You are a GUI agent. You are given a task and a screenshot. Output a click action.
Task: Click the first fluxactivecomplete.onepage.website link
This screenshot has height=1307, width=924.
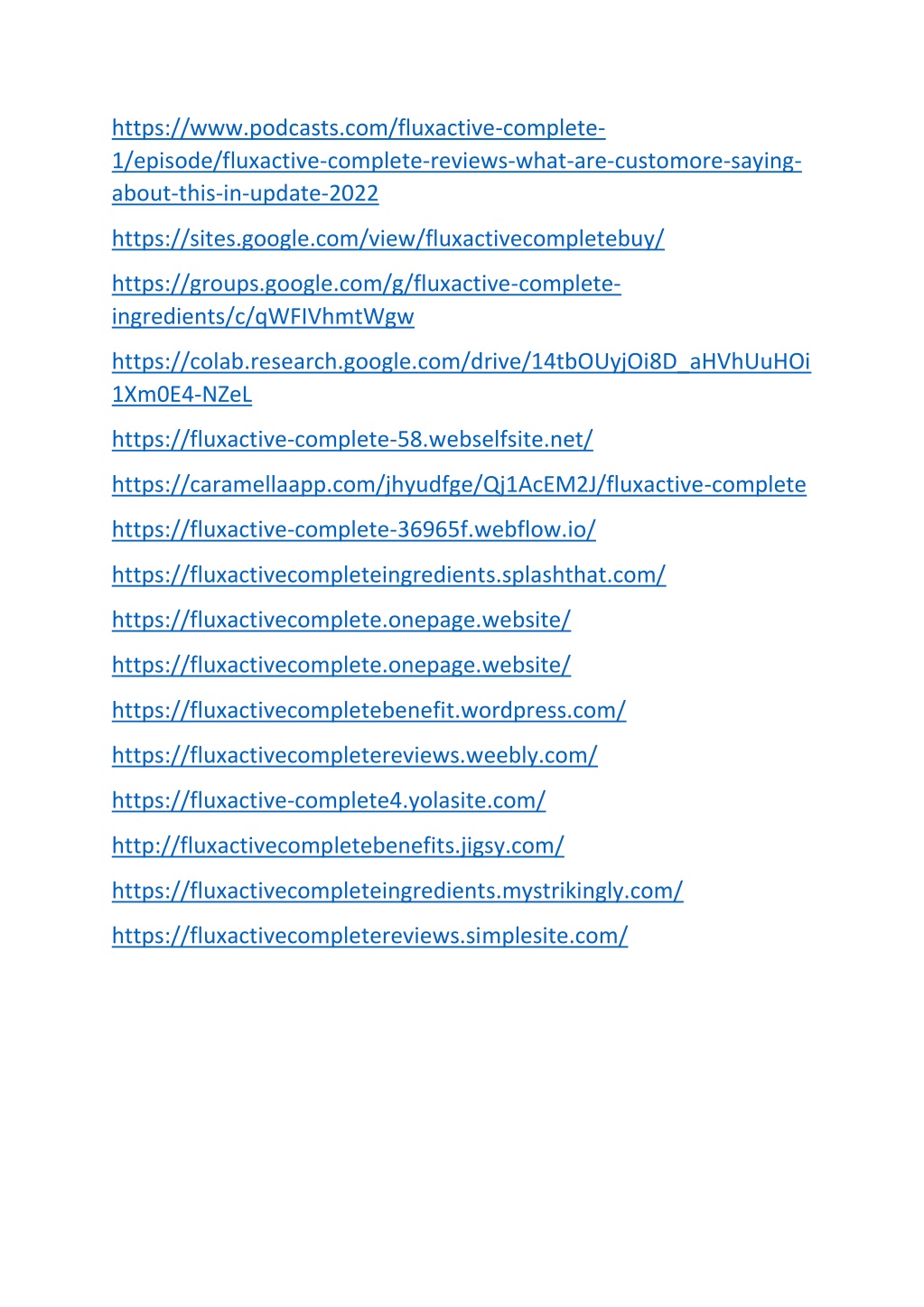pyautogui.click(x=341, y=620)
